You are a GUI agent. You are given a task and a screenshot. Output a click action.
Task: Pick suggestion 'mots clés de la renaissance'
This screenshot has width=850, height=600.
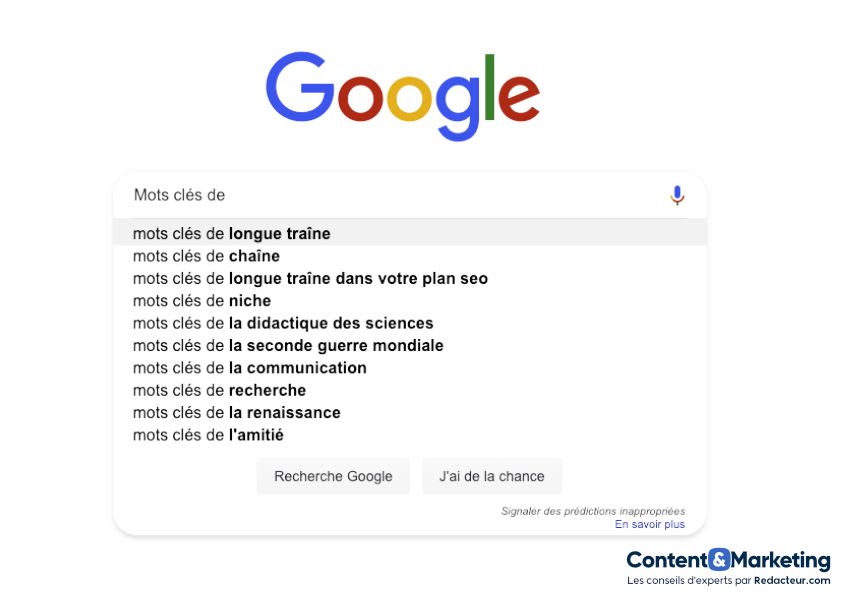click(237, 412)
